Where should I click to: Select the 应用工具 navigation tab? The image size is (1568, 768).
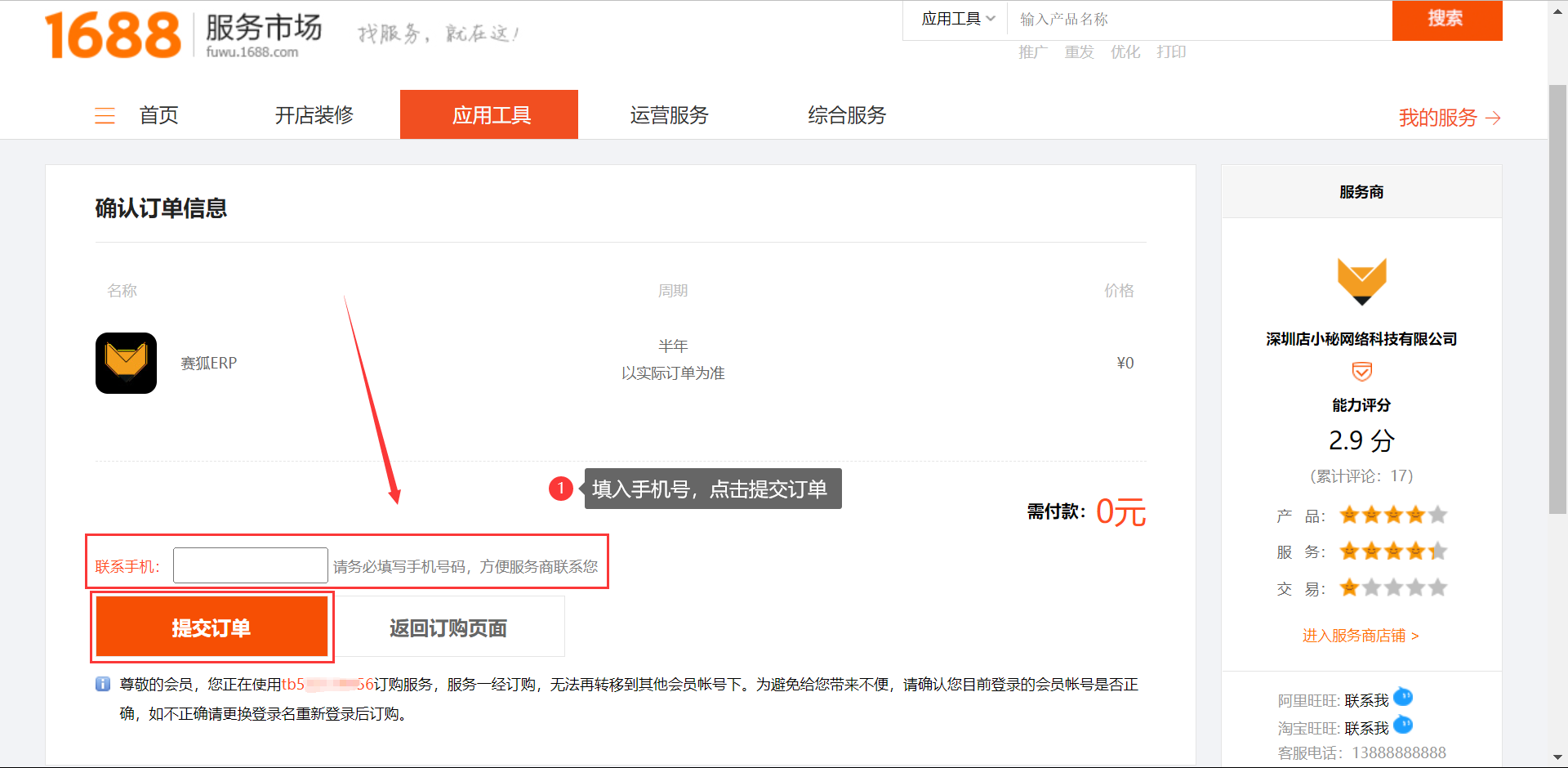[x=489, y=114]
